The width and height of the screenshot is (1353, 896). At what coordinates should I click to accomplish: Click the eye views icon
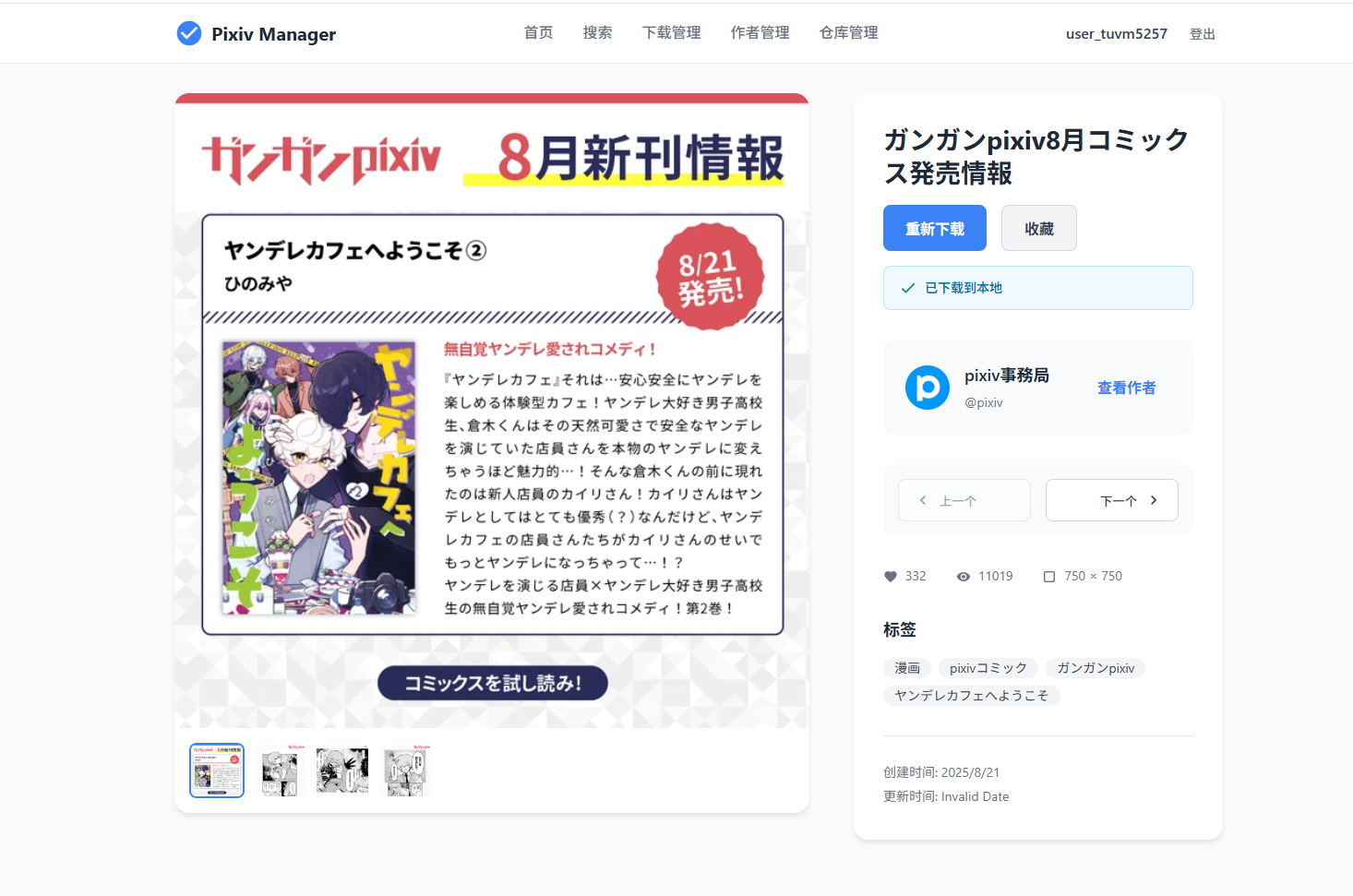click(964, 577)
